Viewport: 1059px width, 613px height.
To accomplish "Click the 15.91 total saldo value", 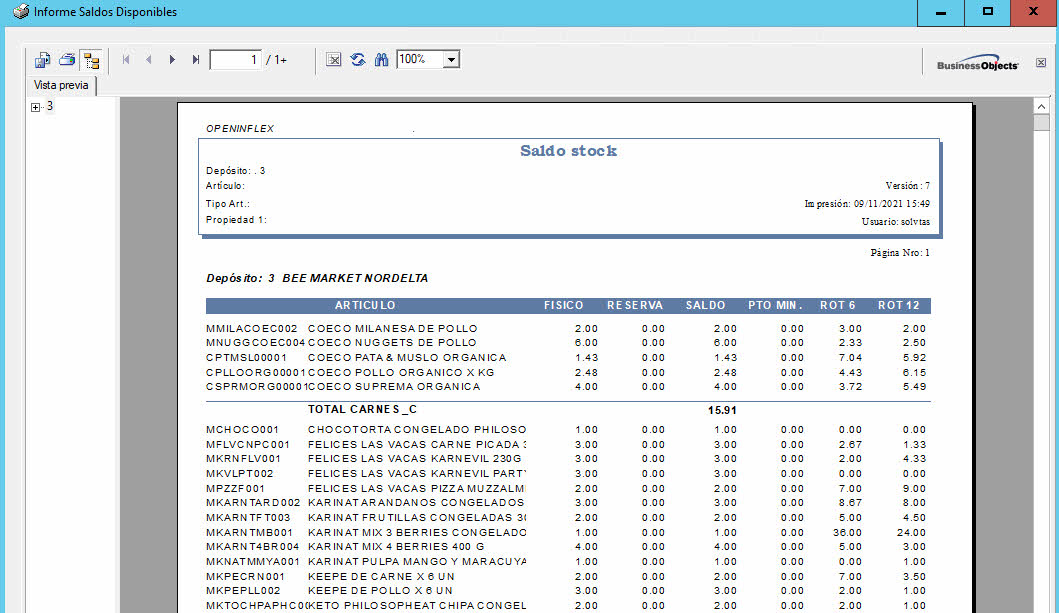I will coord(722,410).
